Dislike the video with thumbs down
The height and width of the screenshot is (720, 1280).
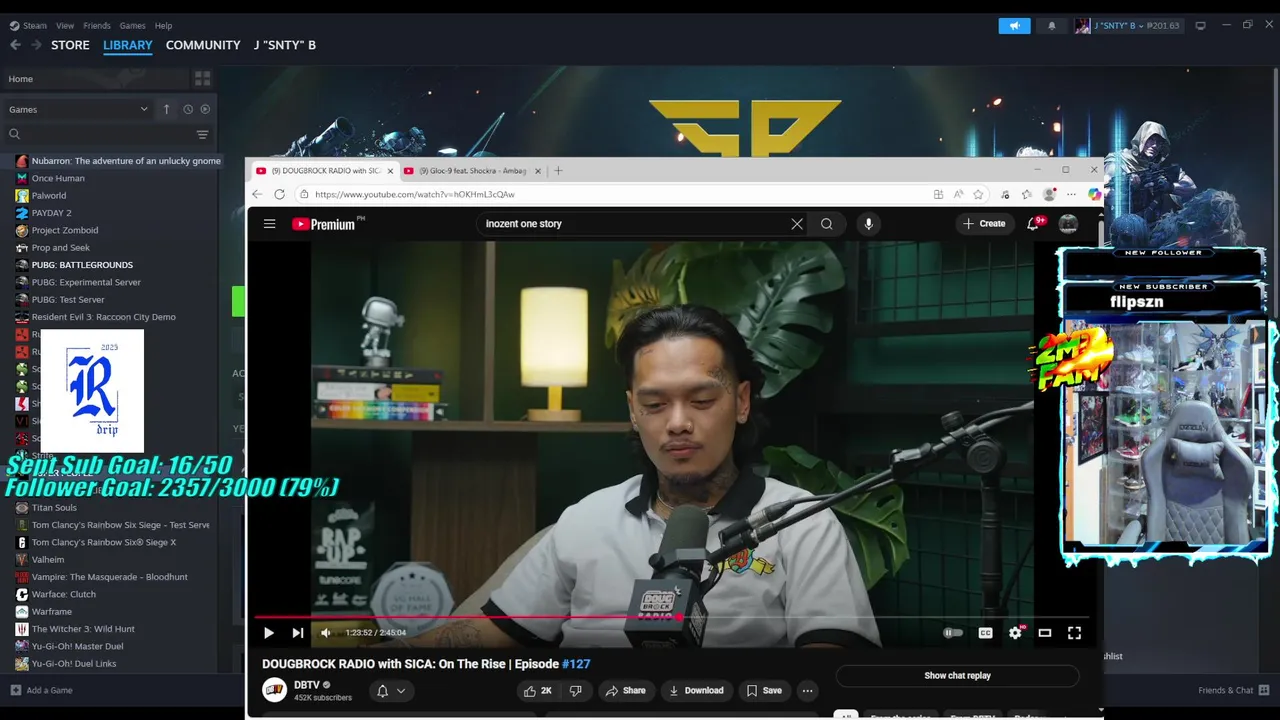click(575, 691)
